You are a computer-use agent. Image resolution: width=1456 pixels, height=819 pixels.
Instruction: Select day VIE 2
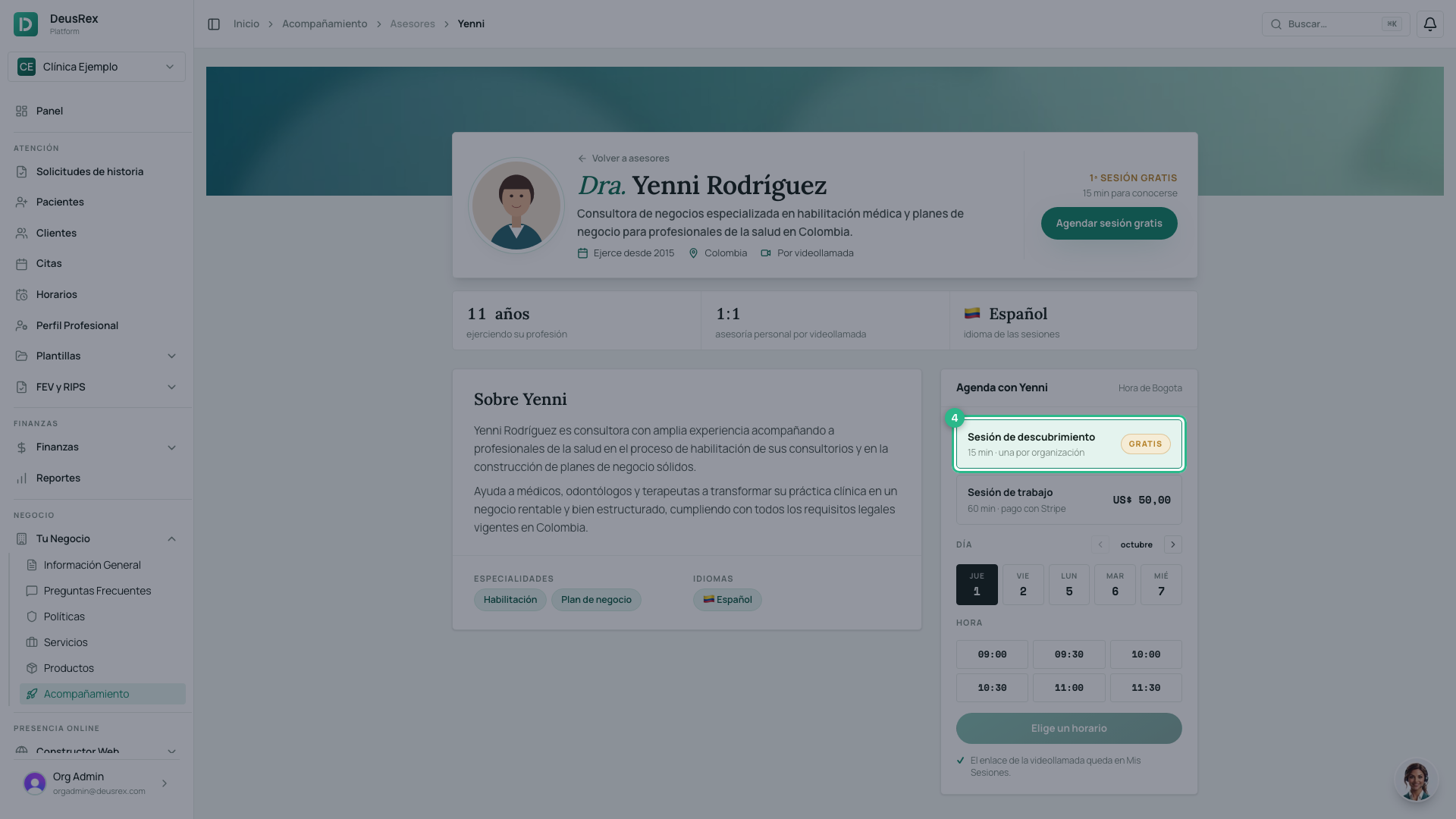click(1023, 585)
